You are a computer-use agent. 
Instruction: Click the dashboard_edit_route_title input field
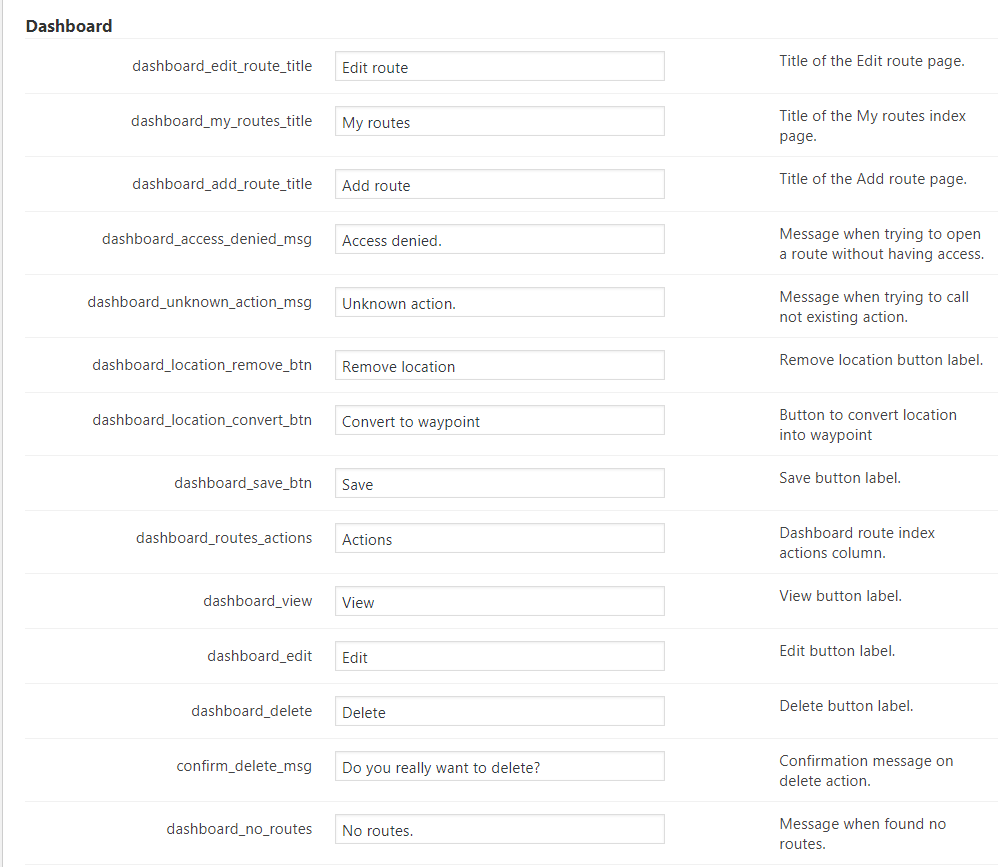(x=499, y=67)
